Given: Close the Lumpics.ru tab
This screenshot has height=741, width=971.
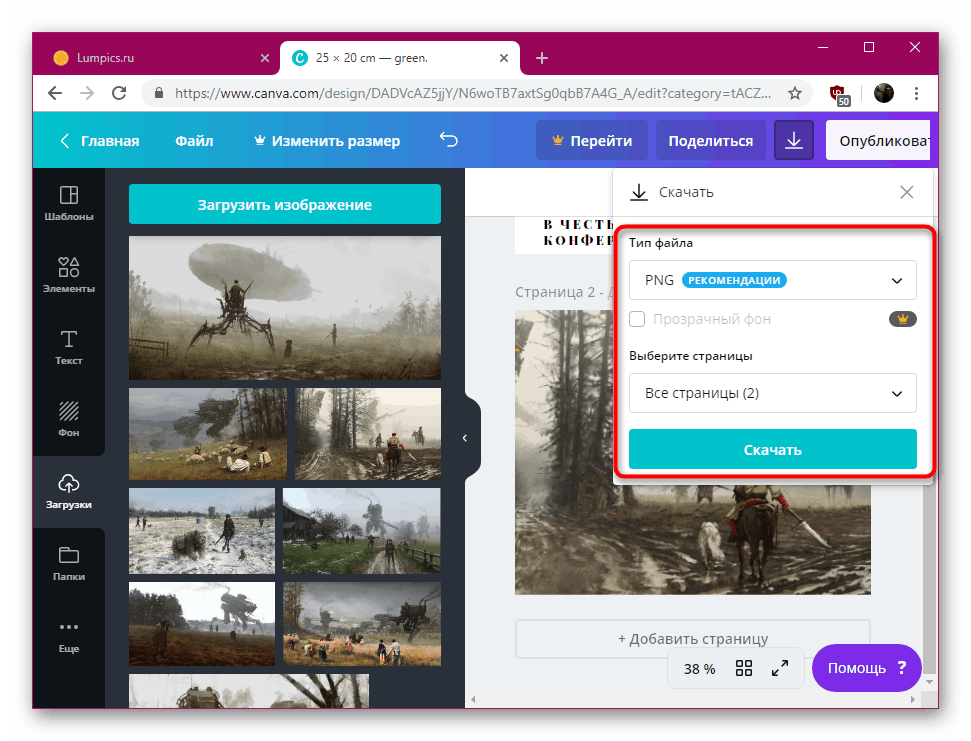Looking at the screenshot, I should 265,58.
